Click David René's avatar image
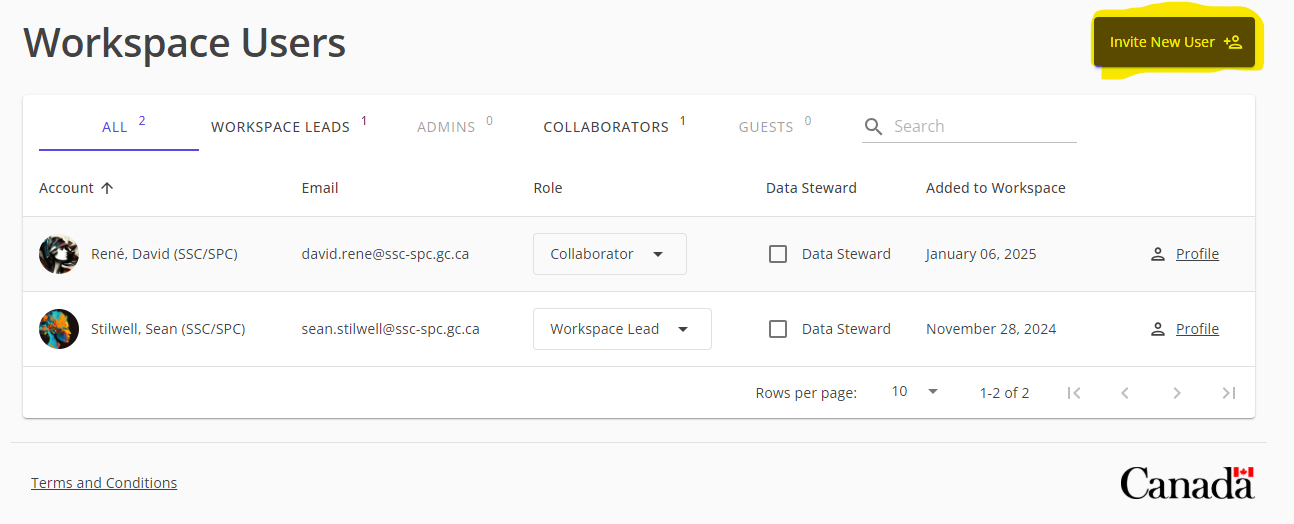1294x524 pixels. click(x=59, y=254)
